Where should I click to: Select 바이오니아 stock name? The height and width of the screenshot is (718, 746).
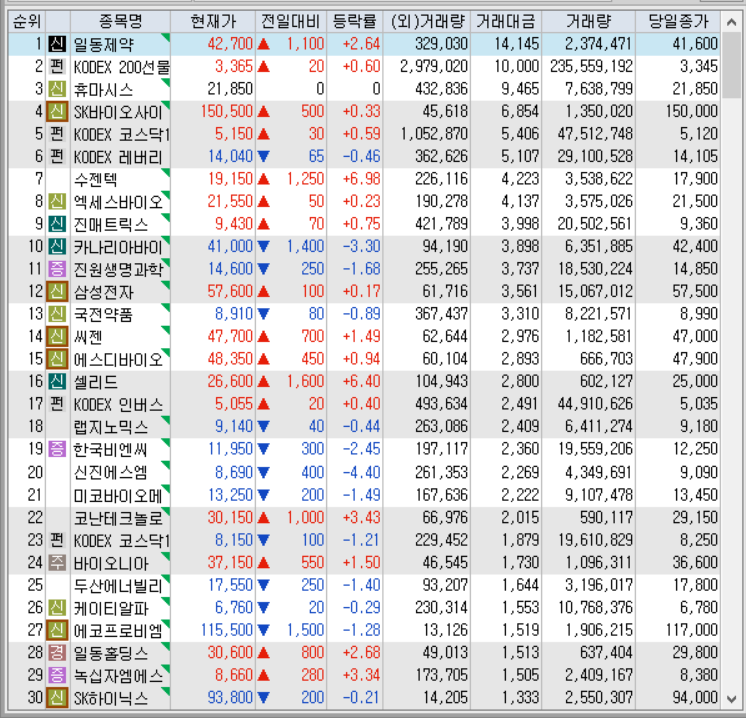coord(110,563)
